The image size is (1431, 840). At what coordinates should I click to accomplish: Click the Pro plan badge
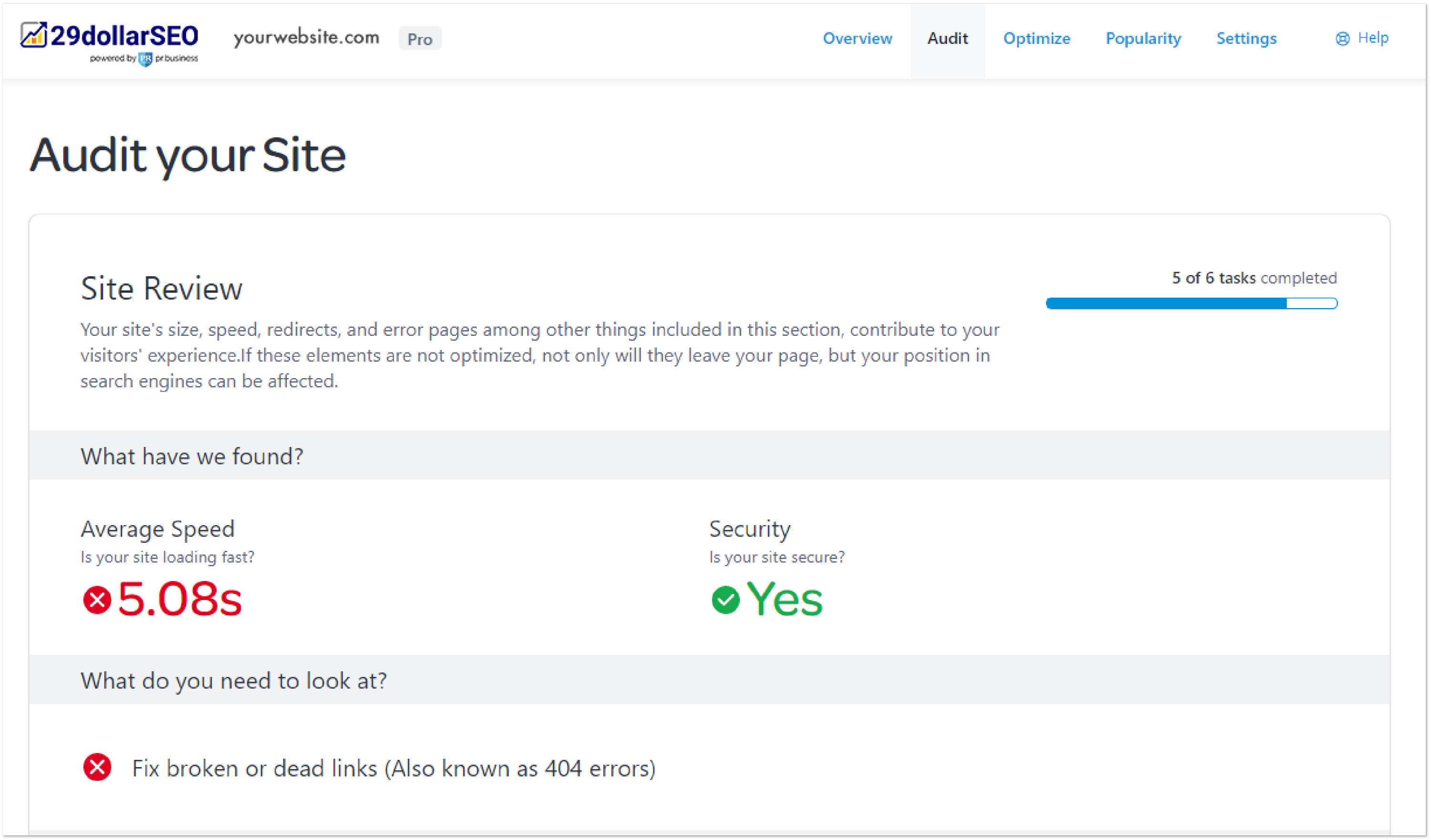pos(420,39)
